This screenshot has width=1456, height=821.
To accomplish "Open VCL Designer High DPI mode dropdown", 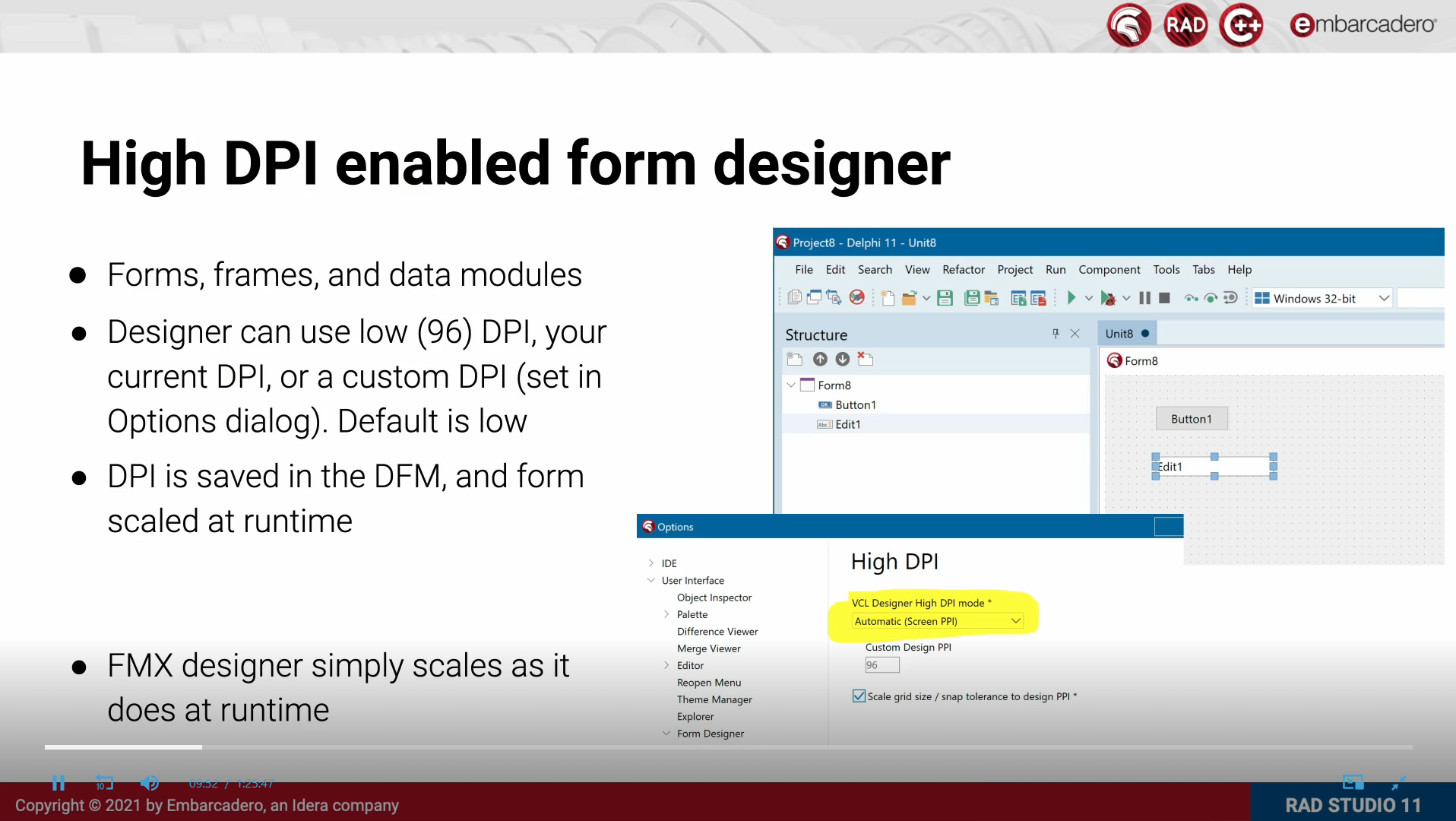I will tap(937, 621).
